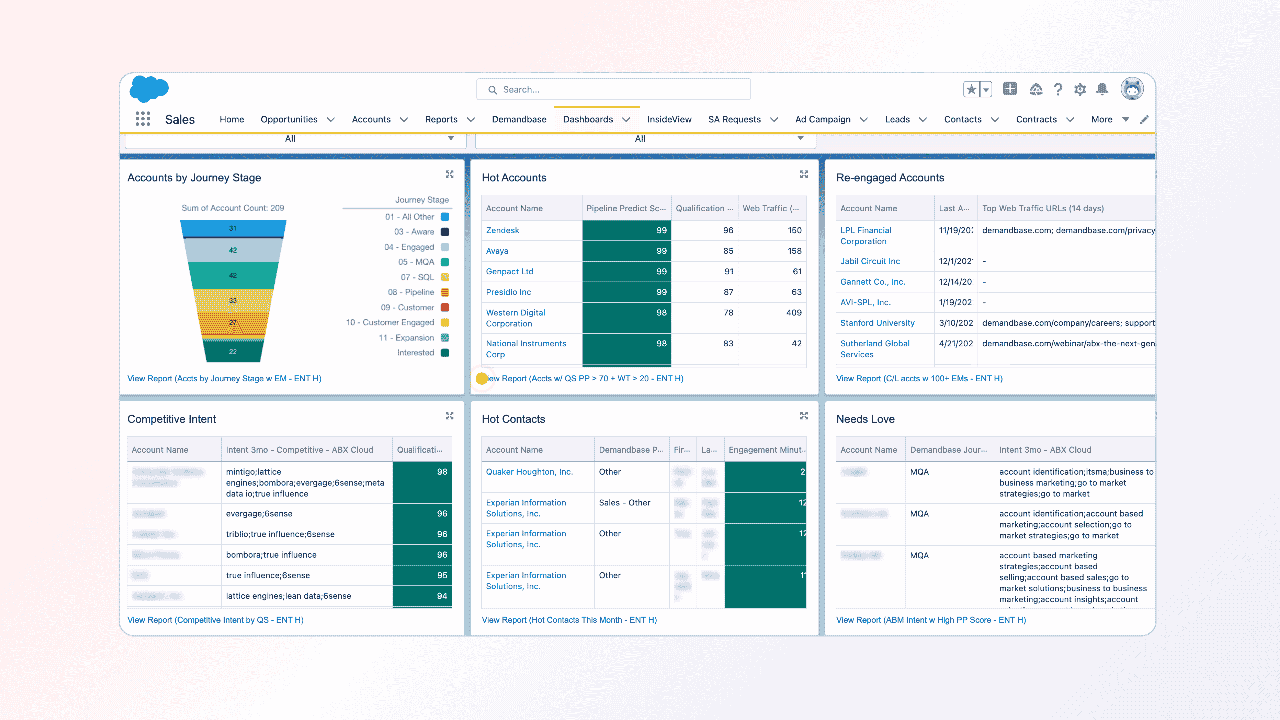Viewport: 1280px width, 720px height.
Task: Click the 05 - MQA legend color swatch
Action: (445, 262)
